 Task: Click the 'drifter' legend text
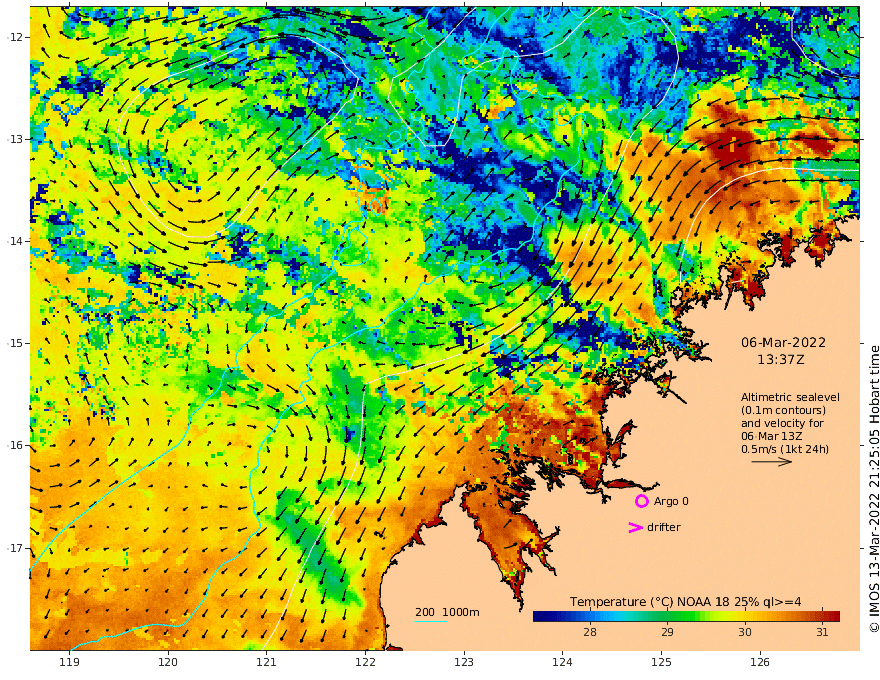(664, 527)
